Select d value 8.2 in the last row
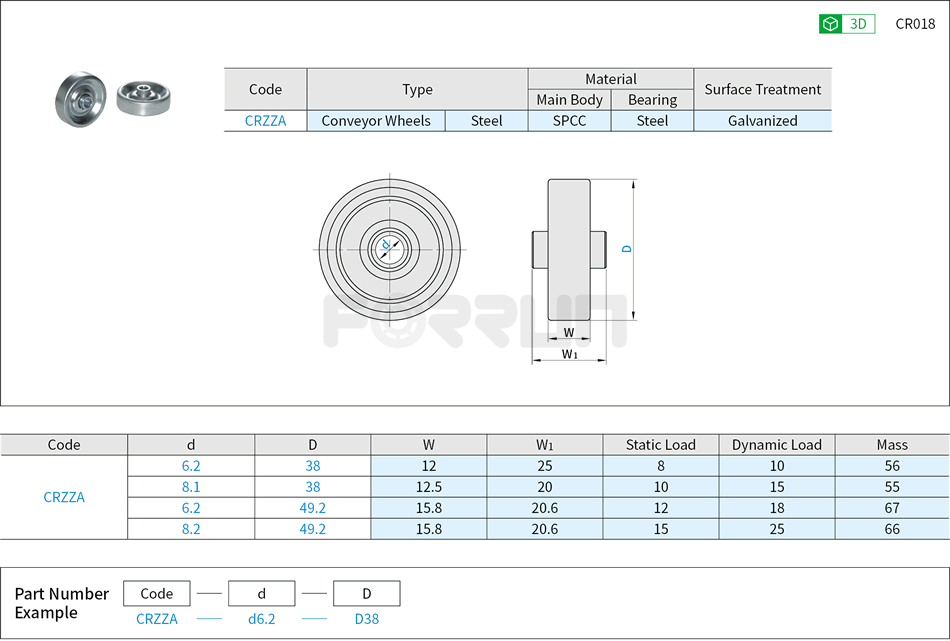This screenshot has width=950, height=641. click(191, 529)
